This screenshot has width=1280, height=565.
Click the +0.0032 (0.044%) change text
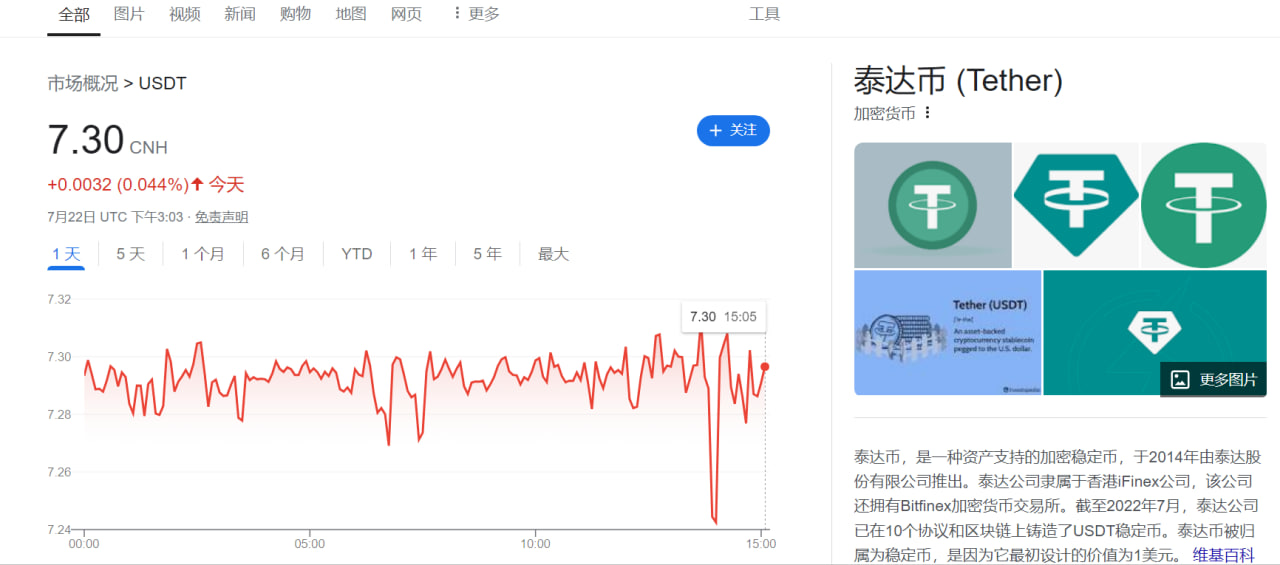click(x=118, y=185)
